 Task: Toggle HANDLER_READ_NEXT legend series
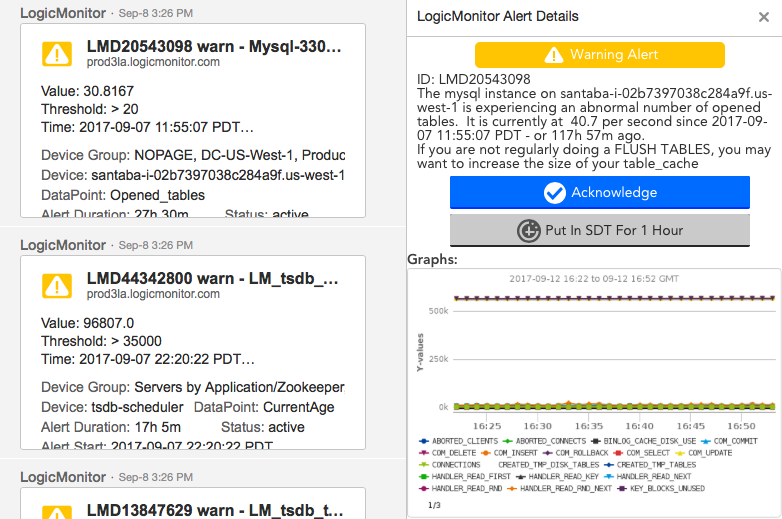(648, 477)
